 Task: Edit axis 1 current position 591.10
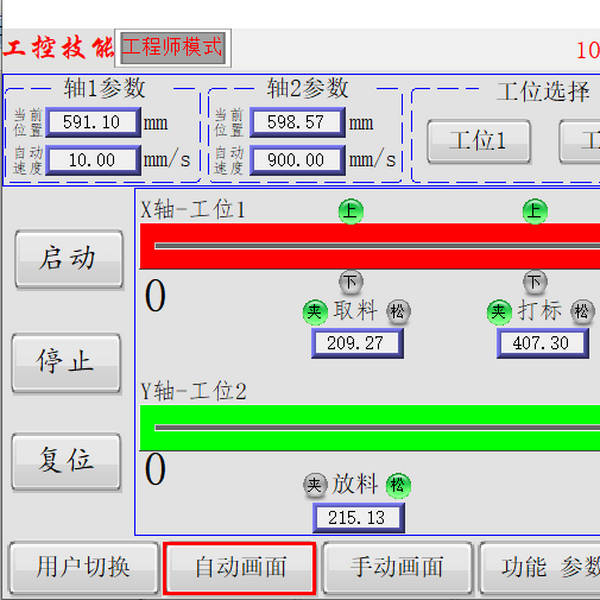coord(93,122)
